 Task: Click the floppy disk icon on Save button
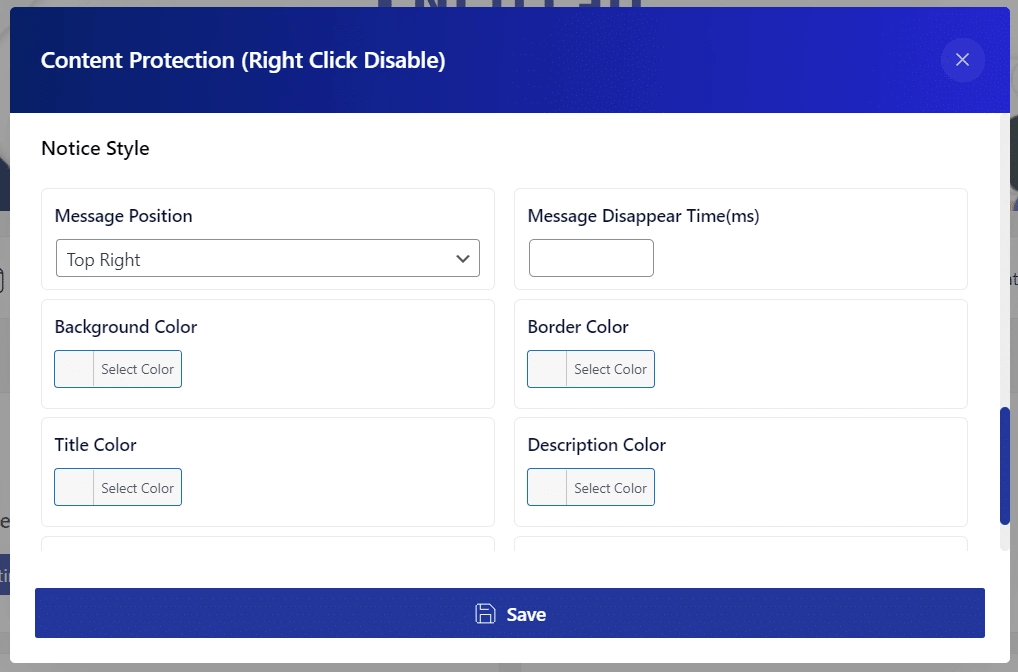(x=485, y=613)
